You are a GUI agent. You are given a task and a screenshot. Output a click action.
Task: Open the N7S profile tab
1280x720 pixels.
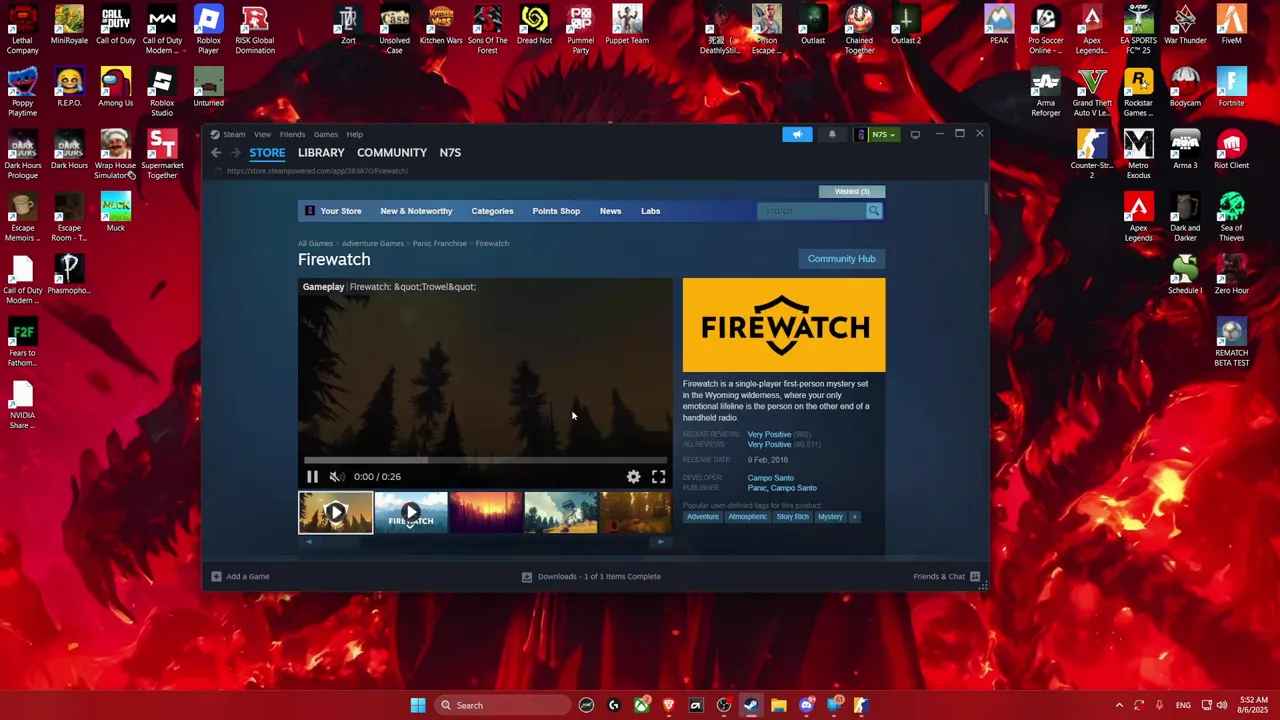(x=450, y=153)
